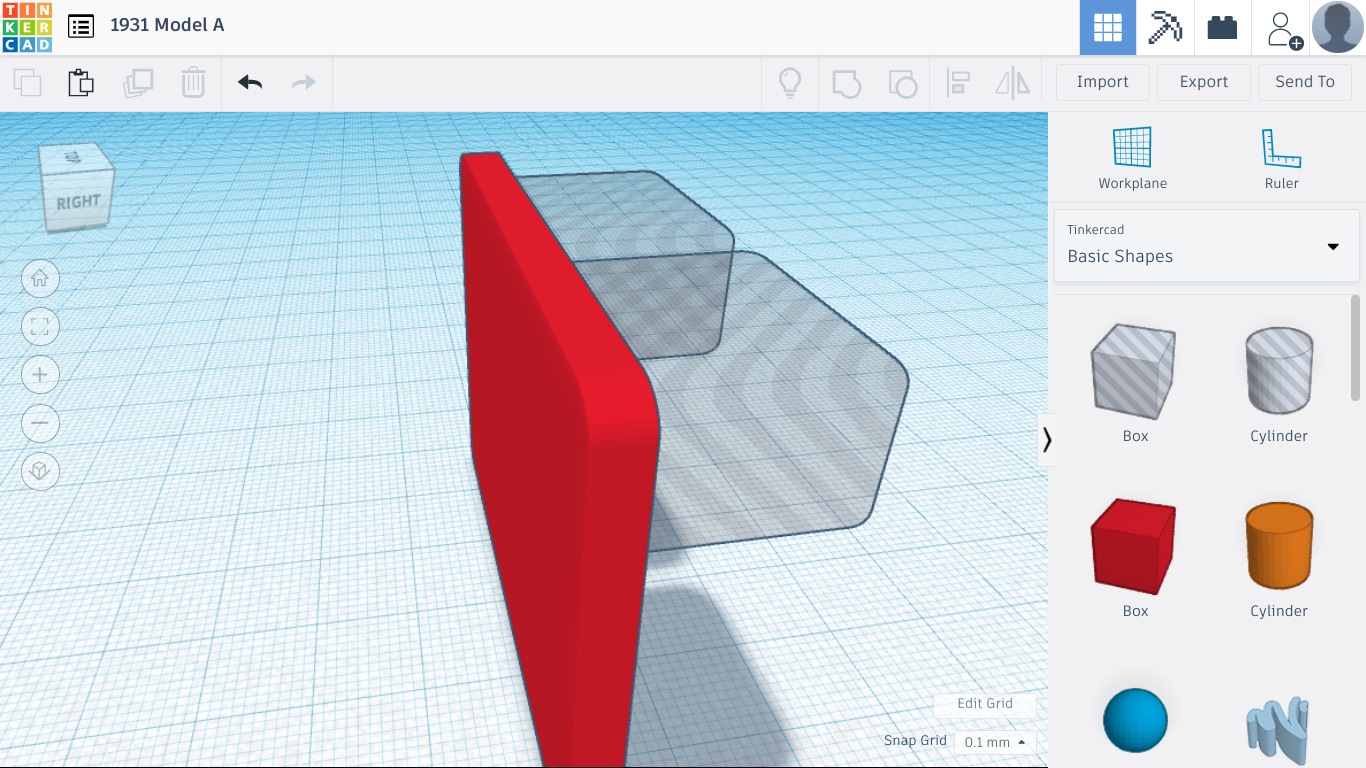This screenshot has height=768, width=1366.
Task: Add a Ruler to the scene
Action: pyautogui.click(x=1281, y=157)
